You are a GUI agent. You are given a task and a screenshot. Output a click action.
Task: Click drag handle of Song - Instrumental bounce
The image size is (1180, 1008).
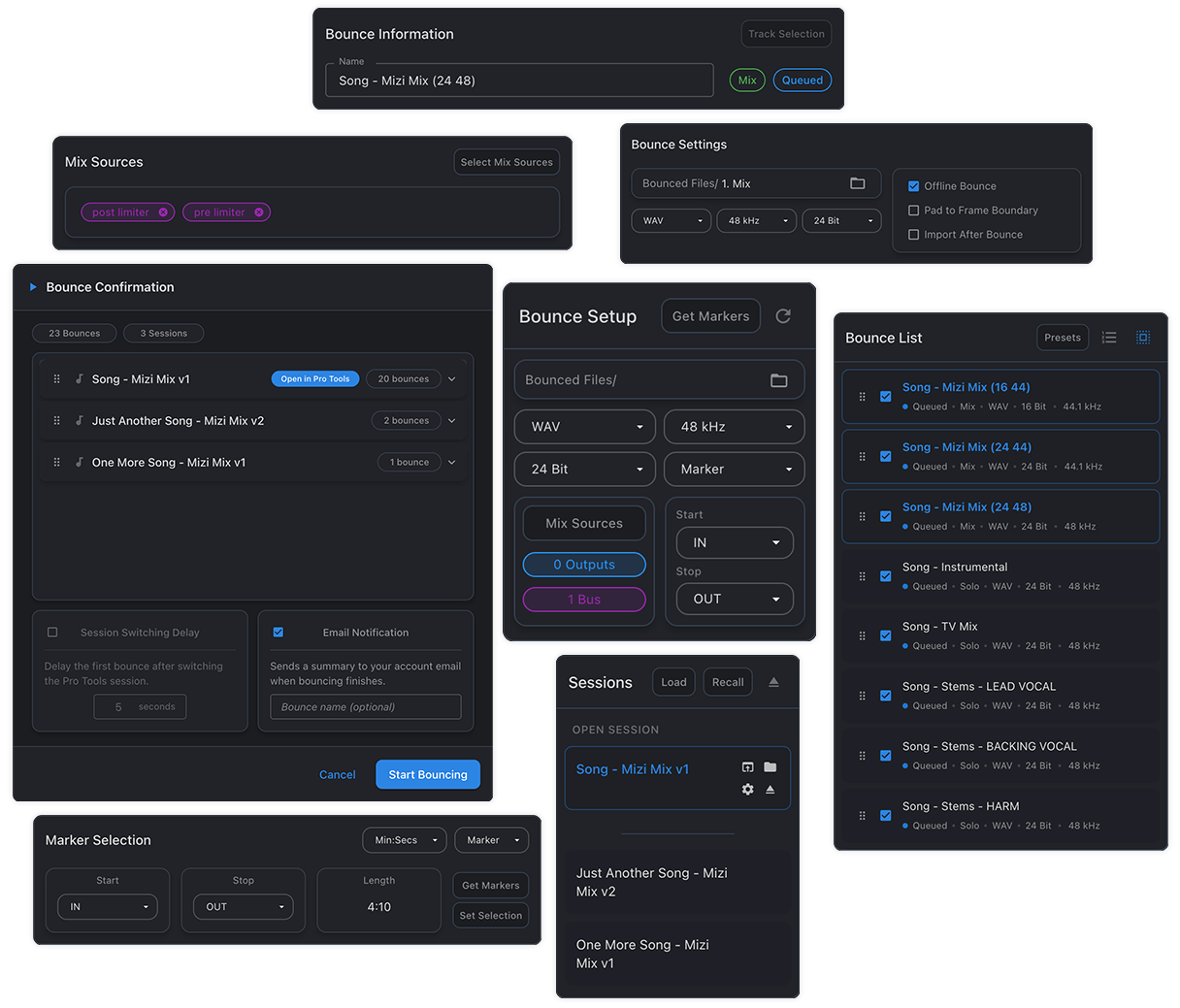(x=862, y=576)
